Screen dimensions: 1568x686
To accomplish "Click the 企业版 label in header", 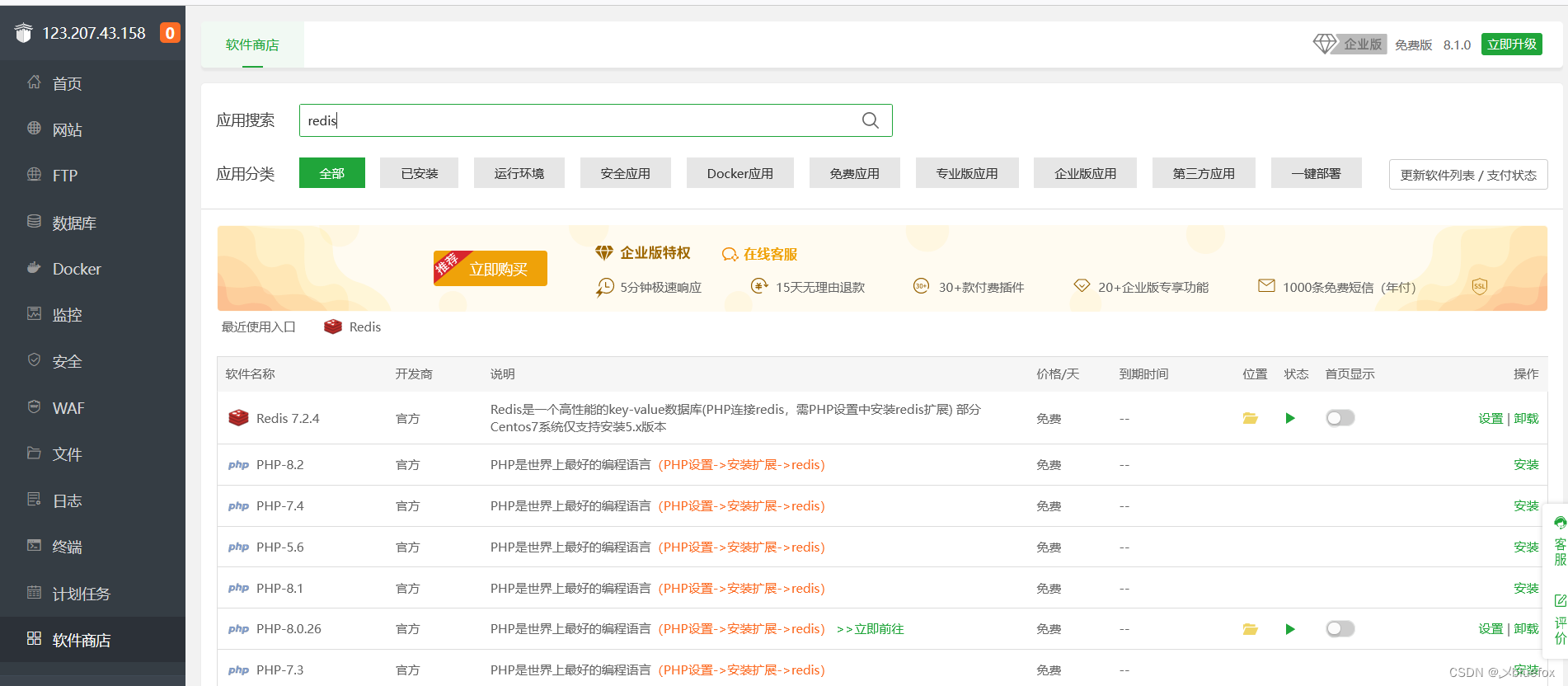I will (x=1363, y=45).
